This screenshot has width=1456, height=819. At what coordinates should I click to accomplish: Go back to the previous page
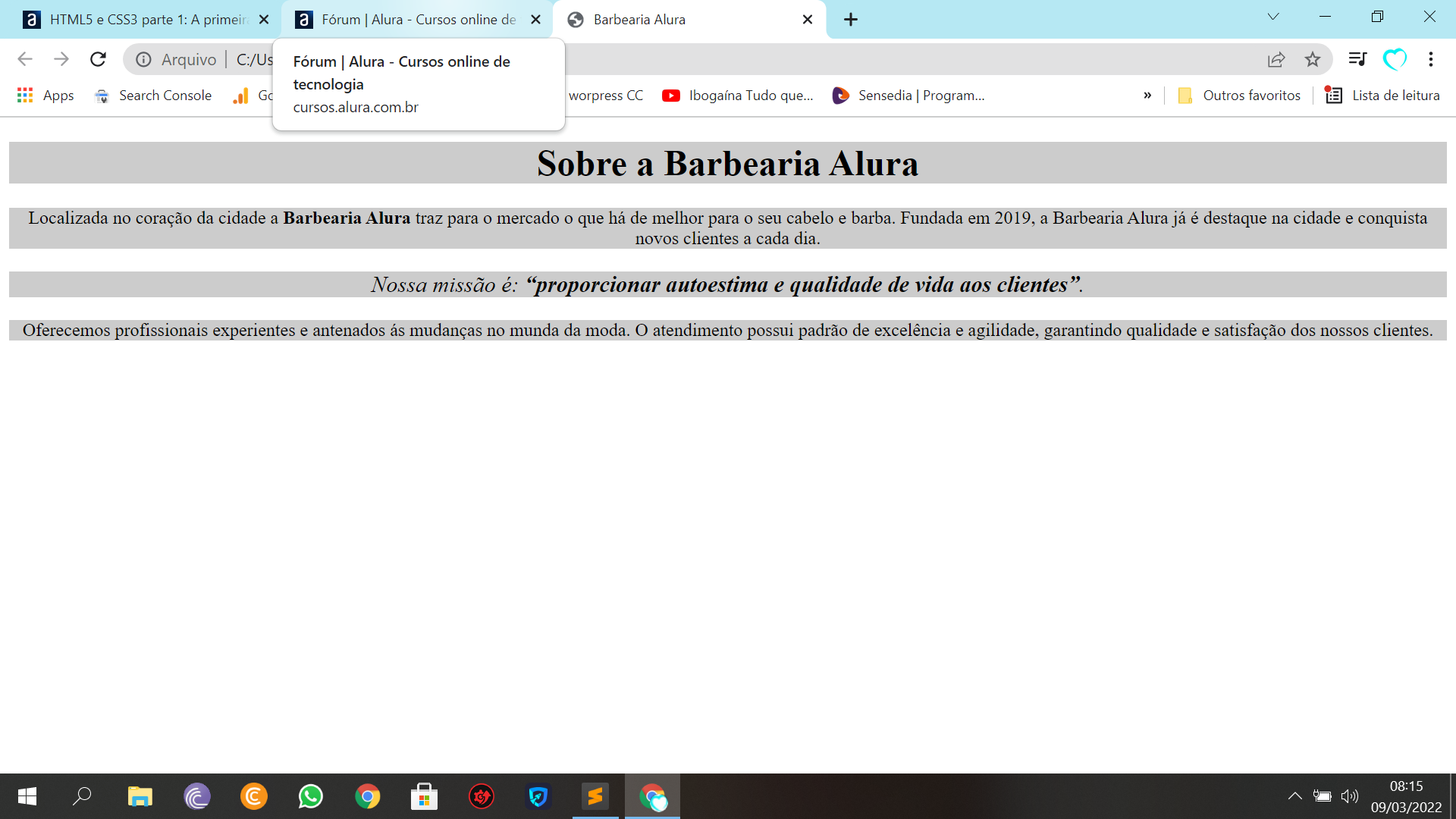(x=25, y=59)
